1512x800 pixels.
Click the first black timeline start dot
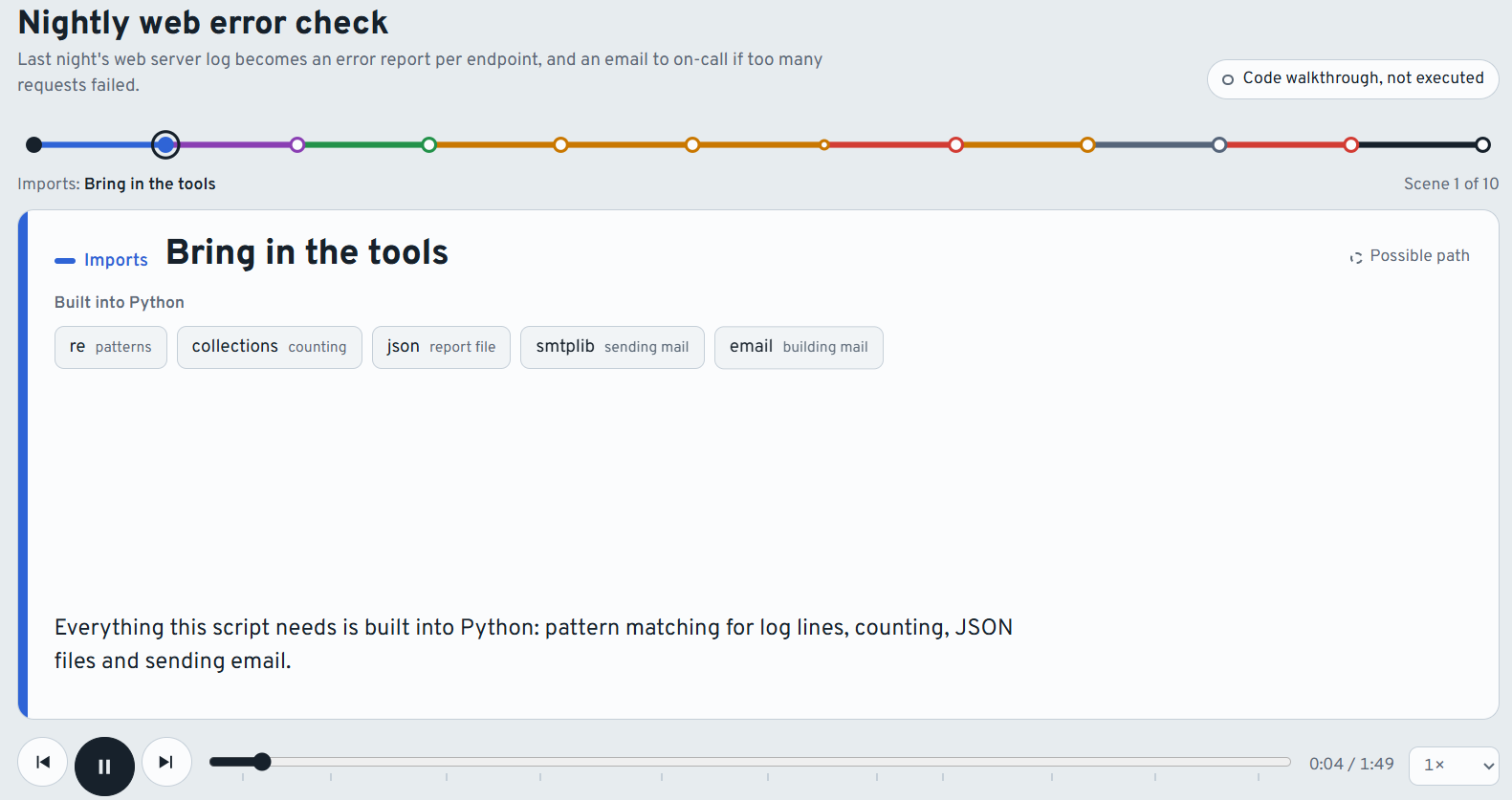[x=34, y=145]
